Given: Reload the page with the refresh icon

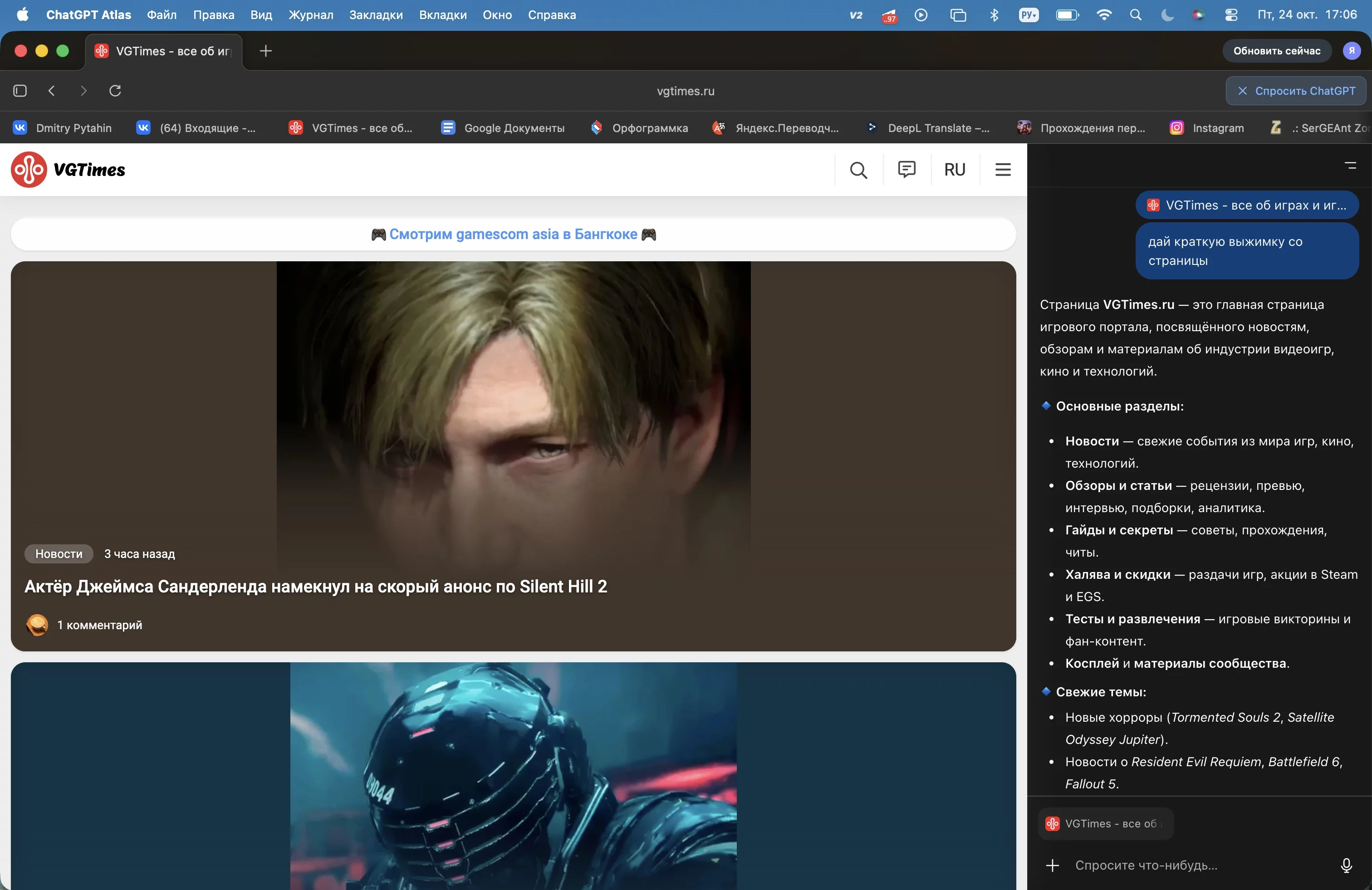Looking at the screenshot, I should coord(115,91).
